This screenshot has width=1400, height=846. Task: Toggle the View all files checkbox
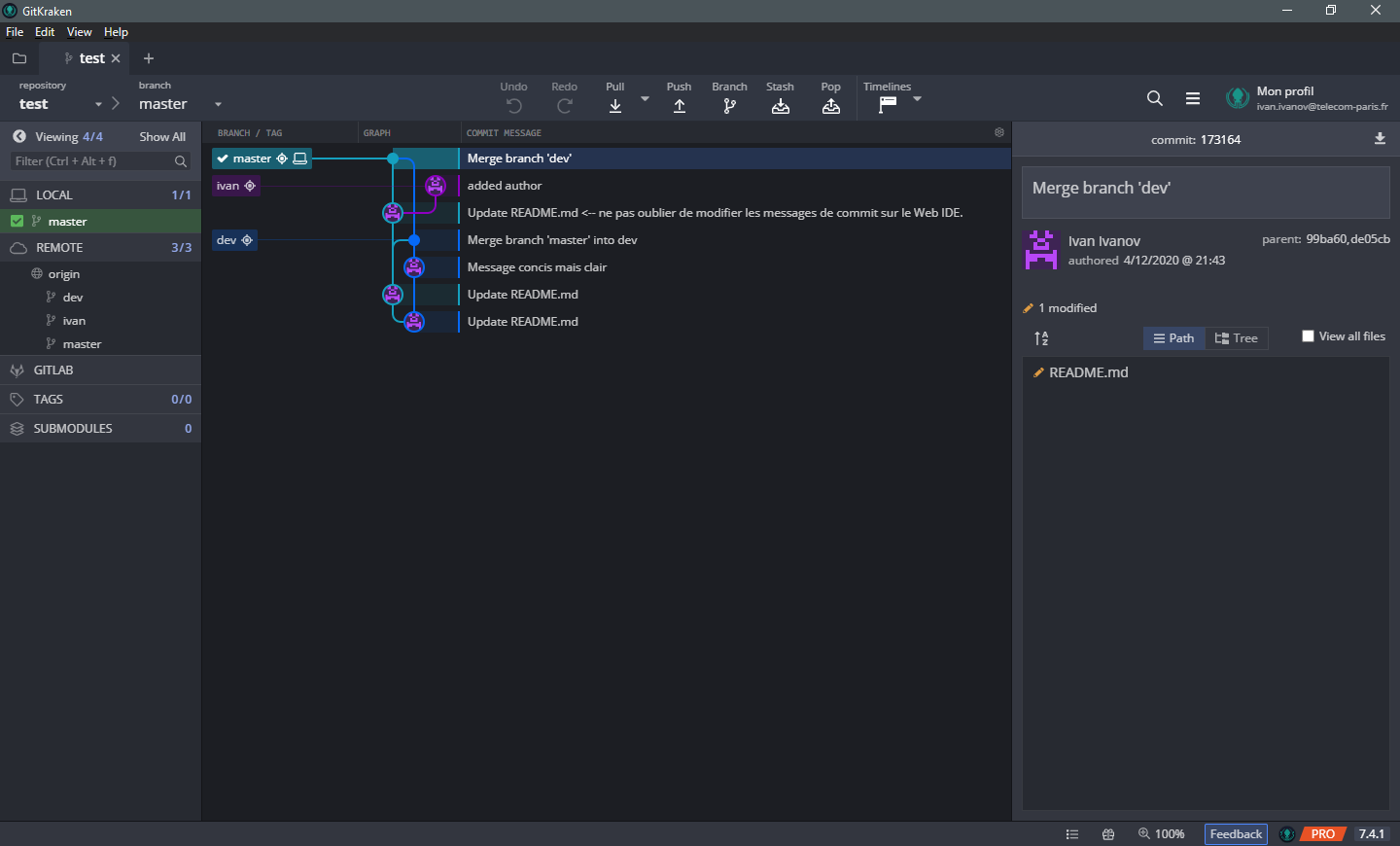coord(1308,336)
